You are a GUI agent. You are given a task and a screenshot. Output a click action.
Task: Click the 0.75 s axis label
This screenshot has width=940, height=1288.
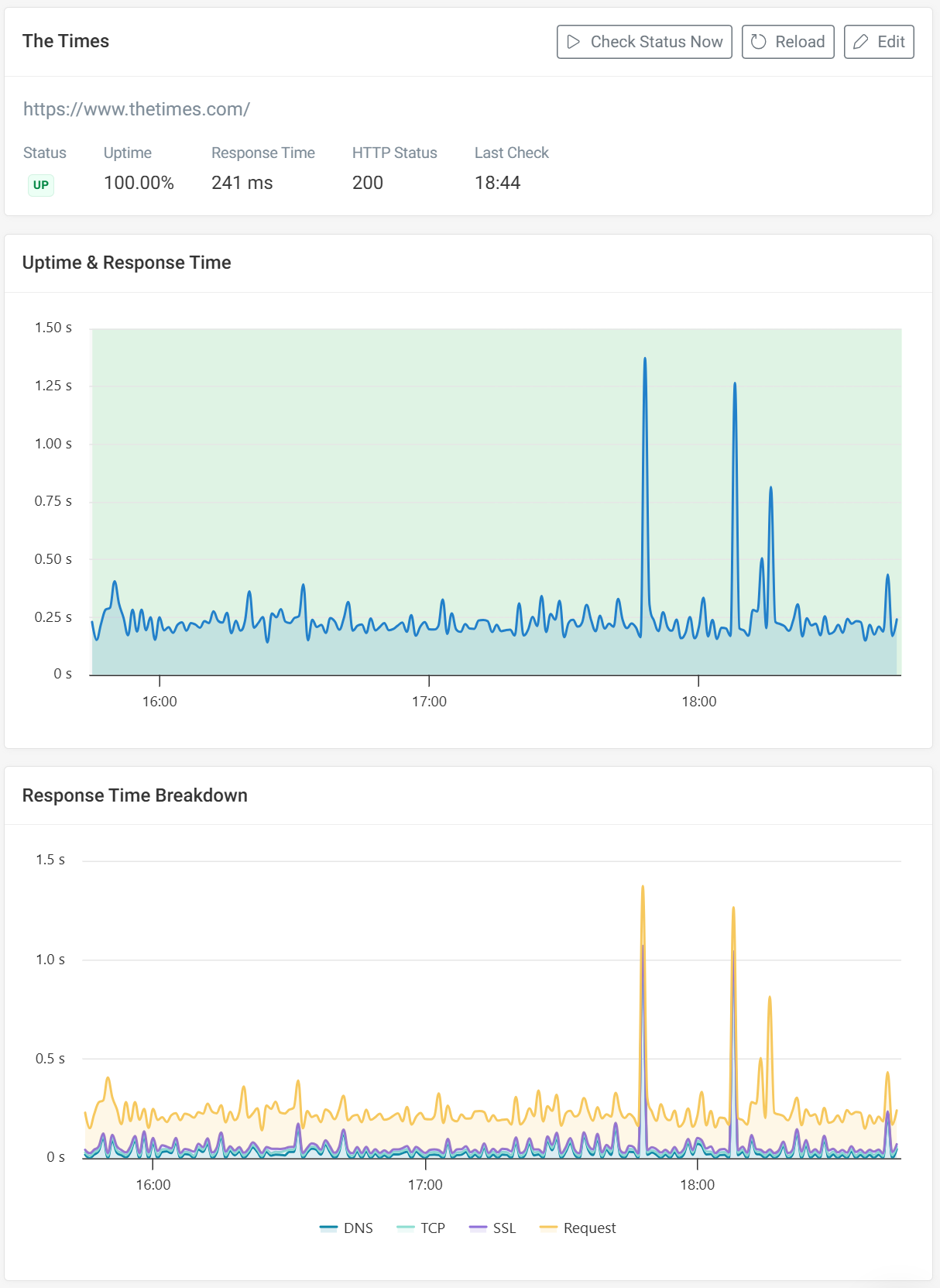tap(53, 501)
